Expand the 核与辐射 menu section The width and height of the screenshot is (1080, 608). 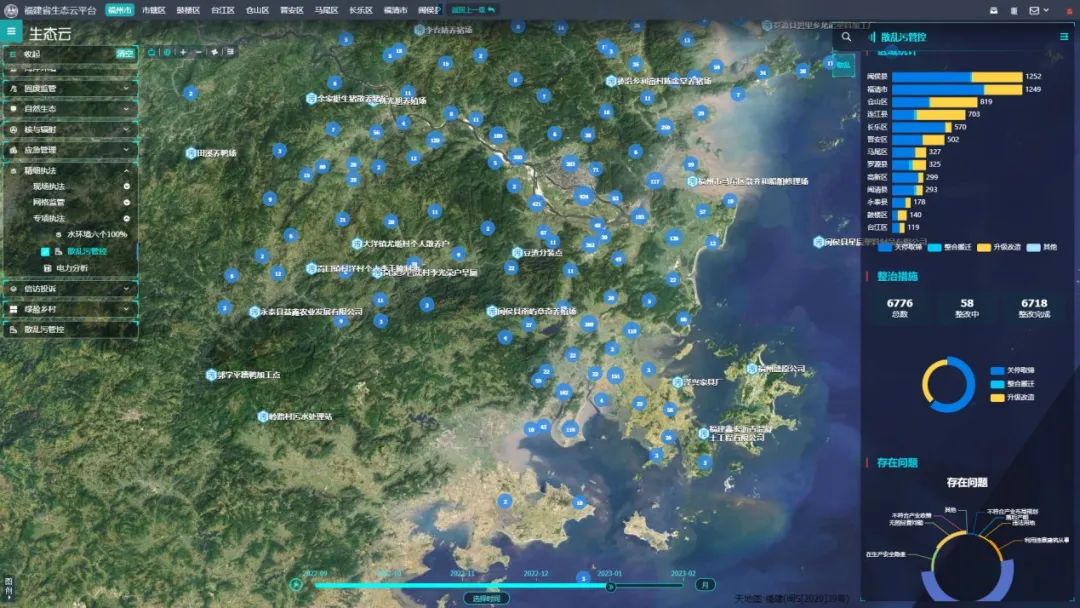pos(70,129)
